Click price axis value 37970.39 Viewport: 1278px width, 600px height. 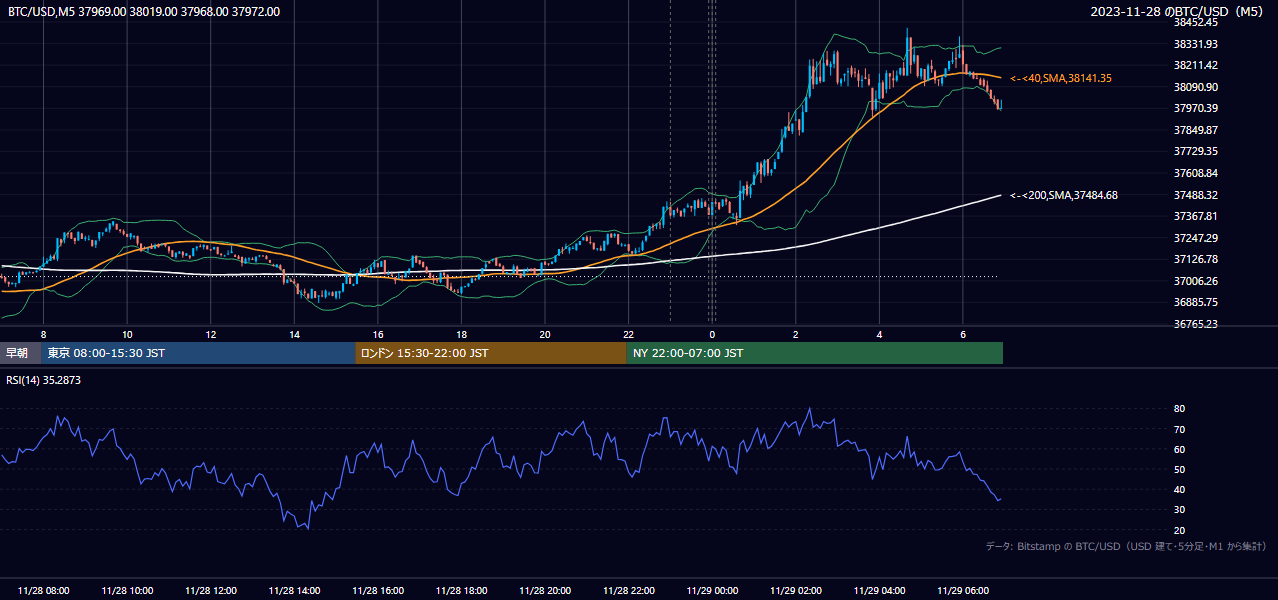tap(1195, 108)
